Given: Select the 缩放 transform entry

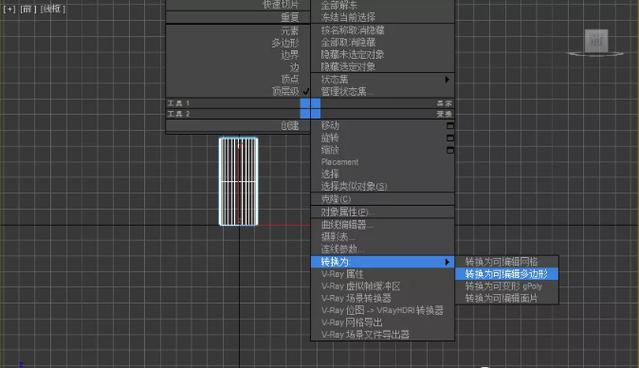Looking at the screenshot, I should coord(330,150).
